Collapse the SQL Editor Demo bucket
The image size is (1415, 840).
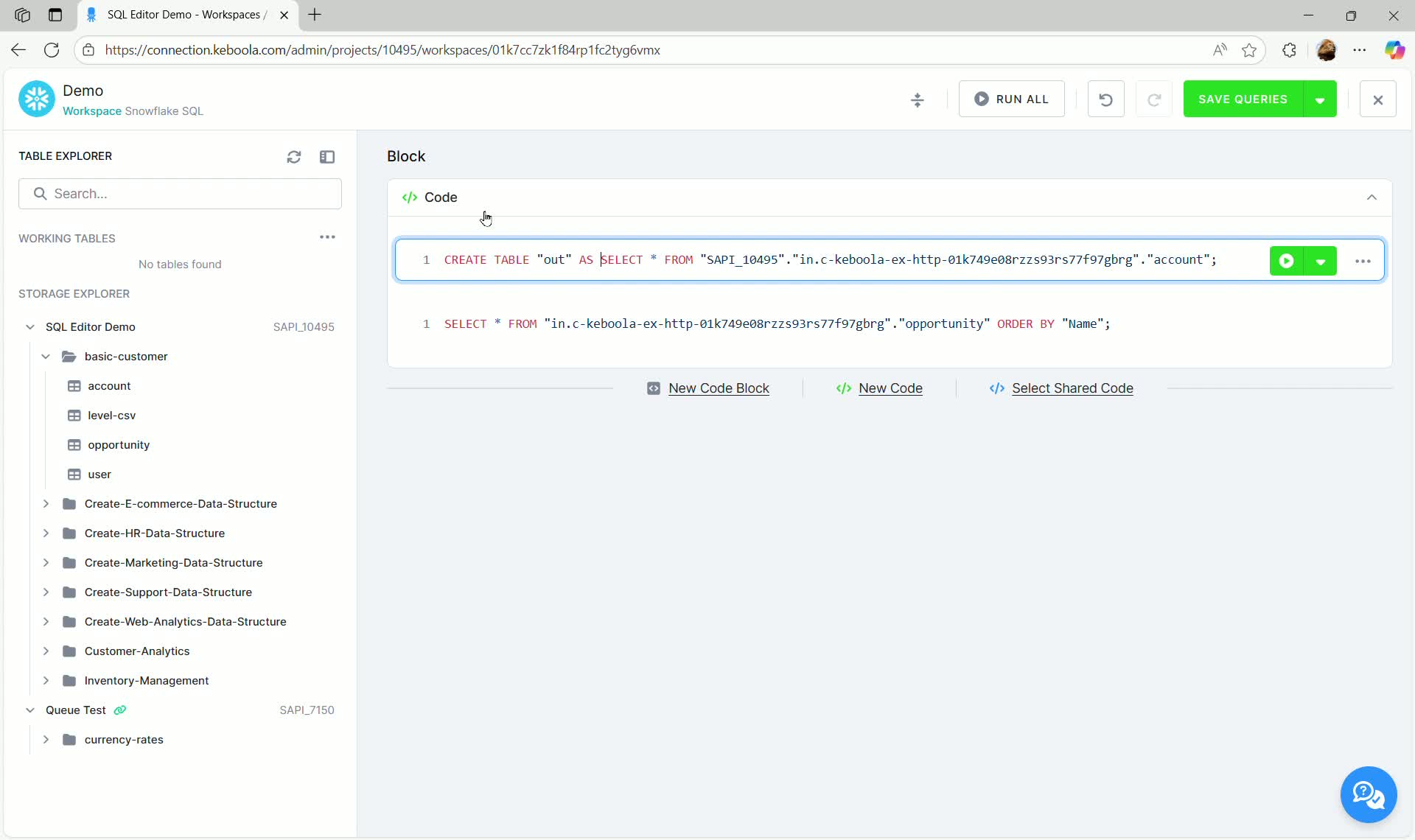29,326
